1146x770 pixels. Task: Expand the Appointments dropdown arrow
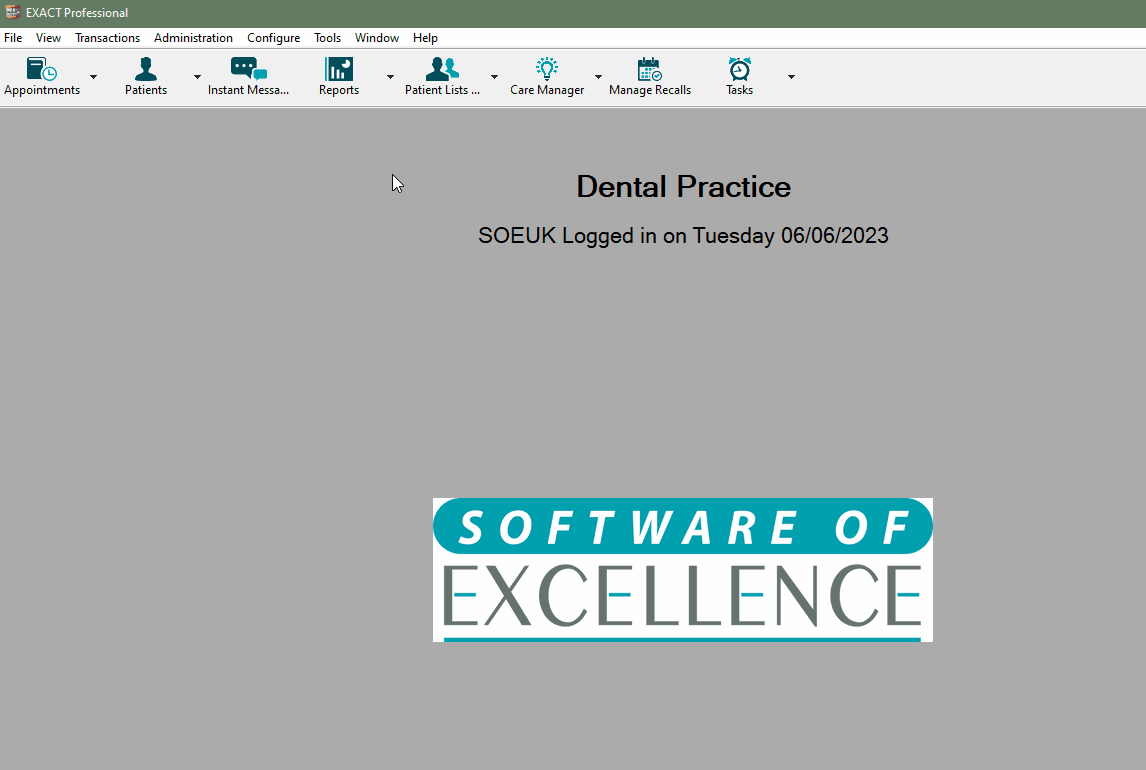tap(94, 77)
